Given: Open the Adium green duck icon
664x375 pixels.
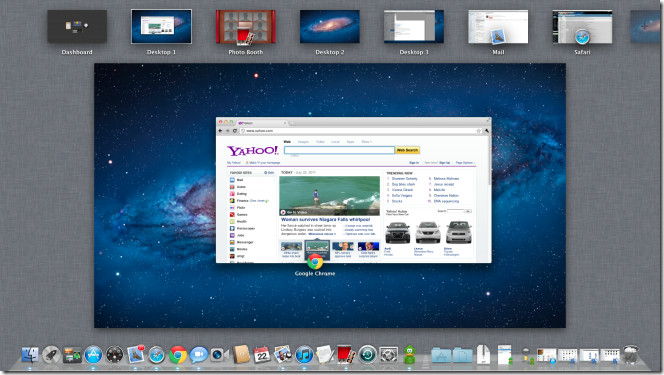Looking at the screenshot, I should [x=409, y=354].
